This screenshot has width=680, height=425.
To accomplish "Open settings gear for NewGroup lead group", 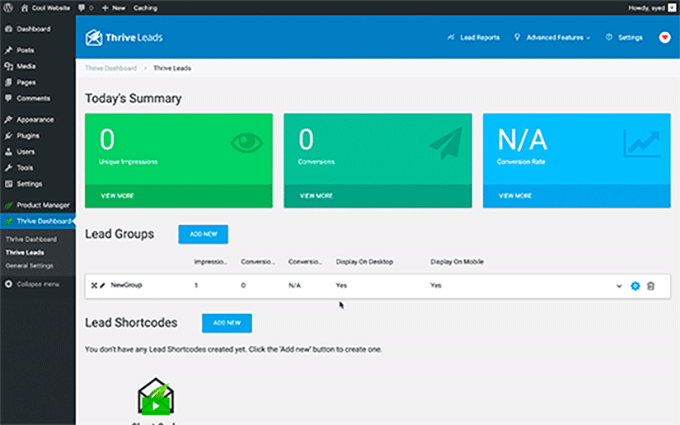I will point(634,286).
